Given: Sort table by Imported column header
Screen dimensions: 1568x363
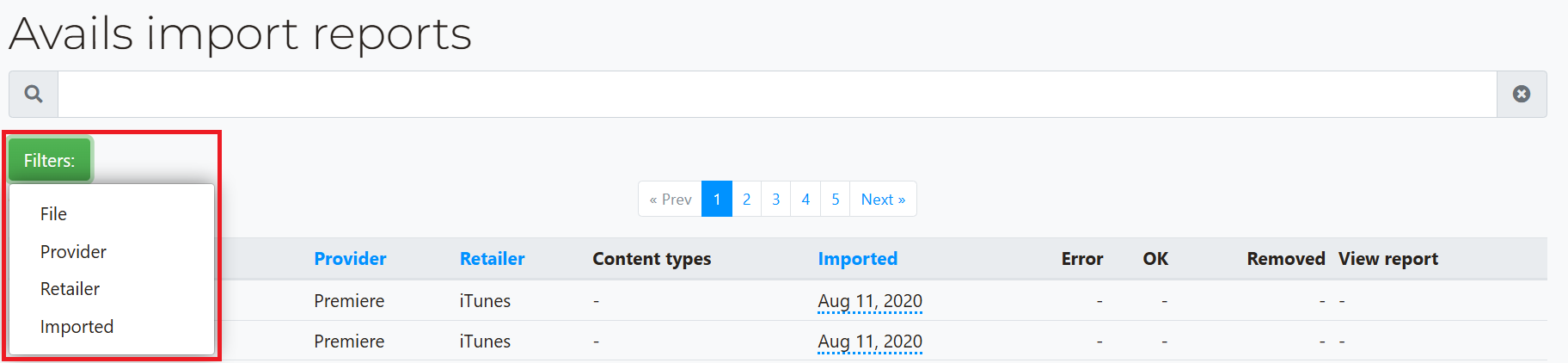Looking at the screenshot, I should pos(857,259).
